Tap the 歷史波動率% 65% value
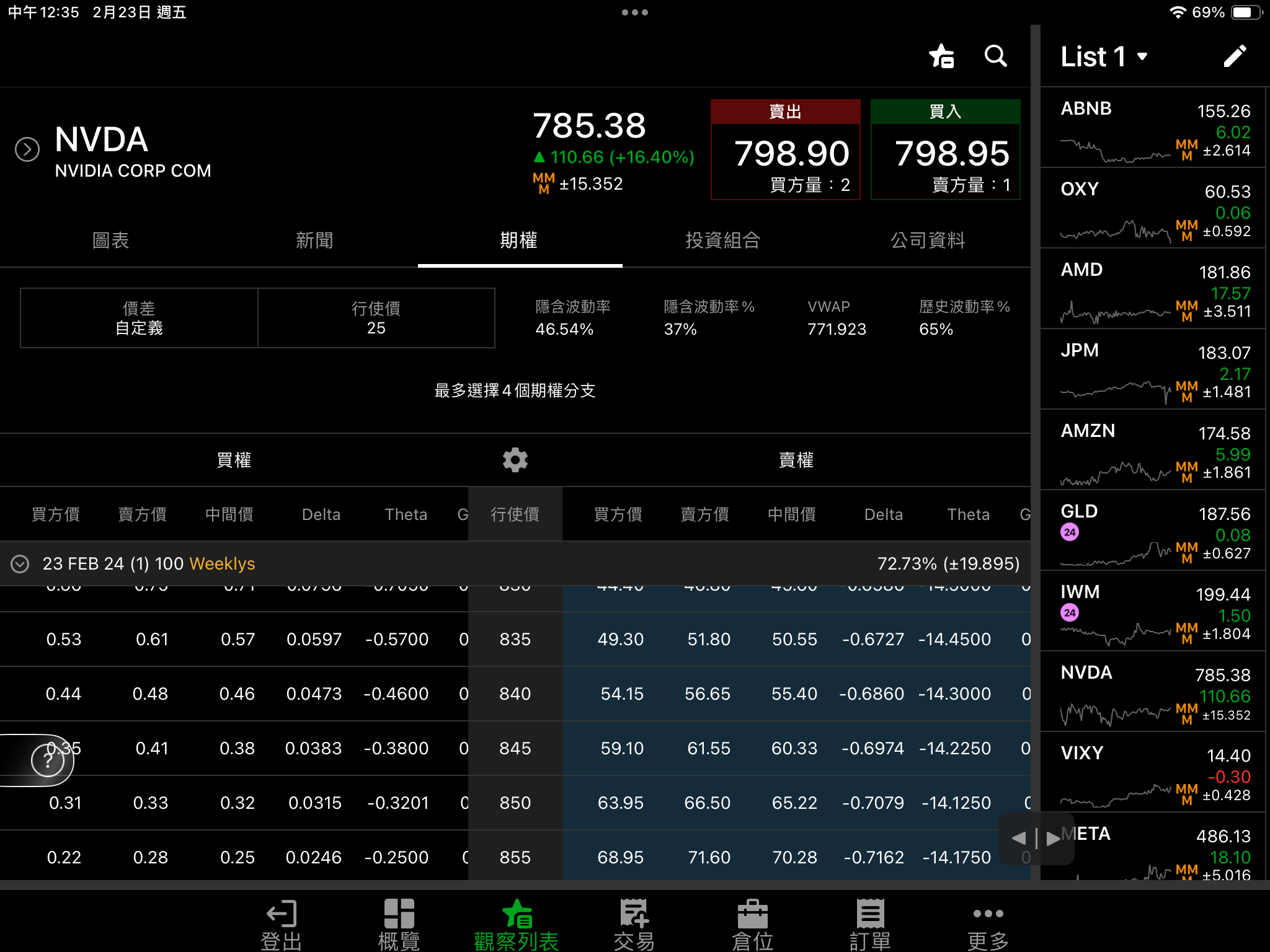The image size is (1270, 952). [936, 329]
